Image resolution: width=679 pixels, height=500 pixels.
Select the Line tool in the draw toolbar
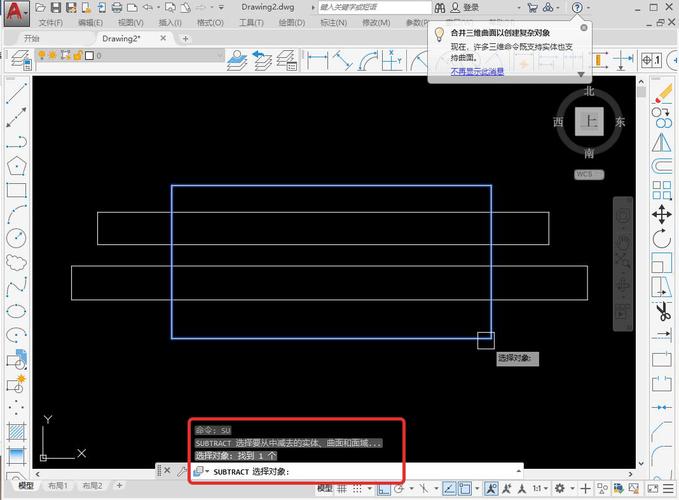point(16,95)
